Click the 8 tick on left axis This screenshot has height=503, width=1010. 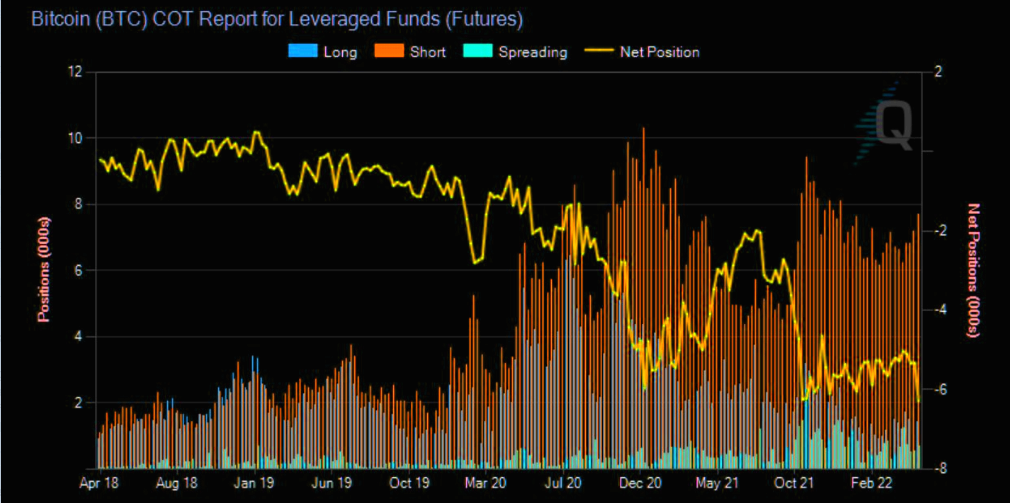point(79,205)
